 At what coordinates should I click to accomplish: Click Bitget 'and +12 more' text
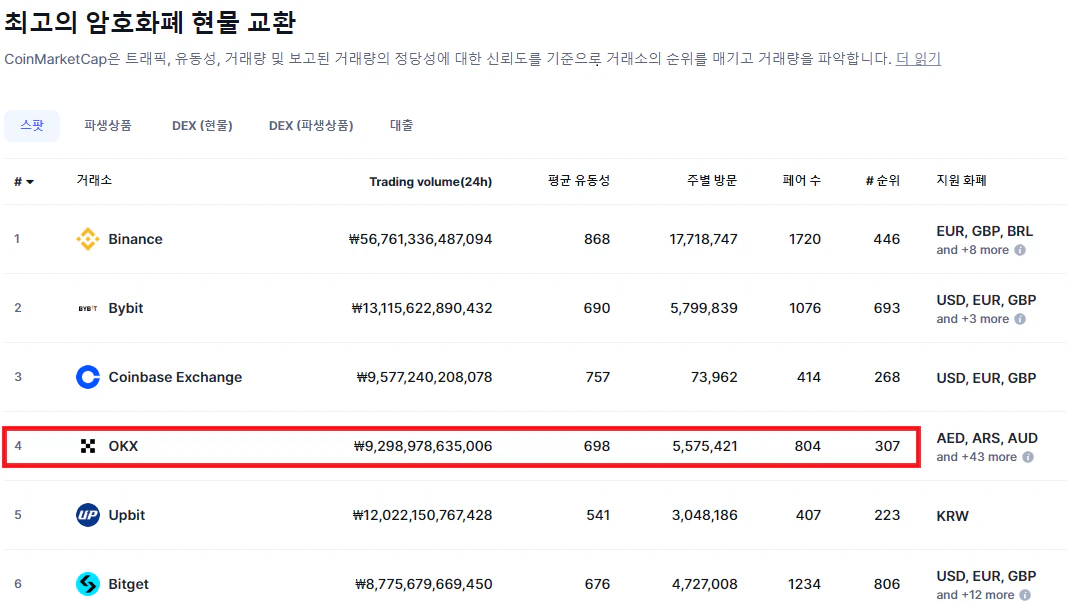click(x=975, y=595)
